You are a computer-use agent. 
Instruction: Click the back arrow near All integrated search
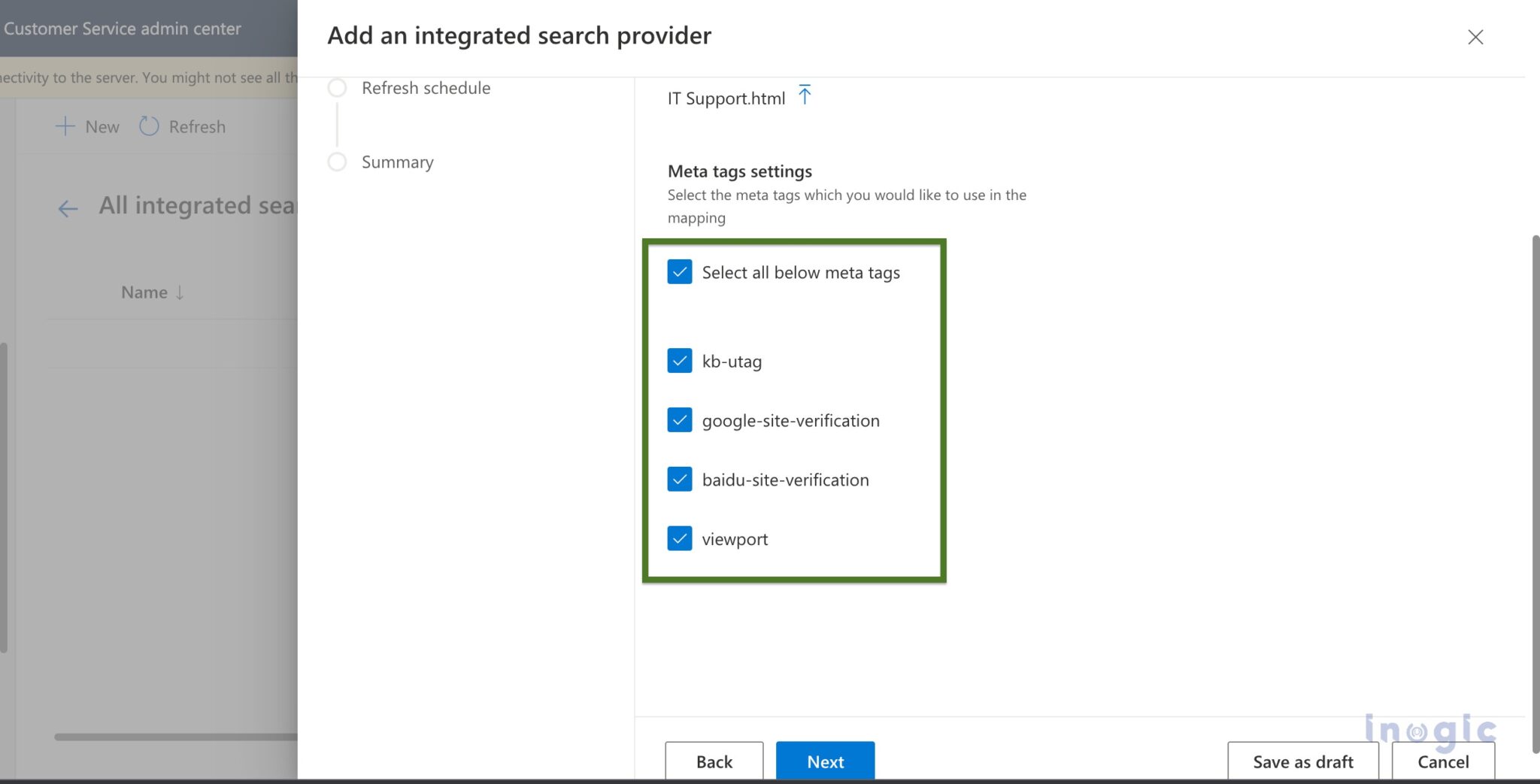click(68, 208)
